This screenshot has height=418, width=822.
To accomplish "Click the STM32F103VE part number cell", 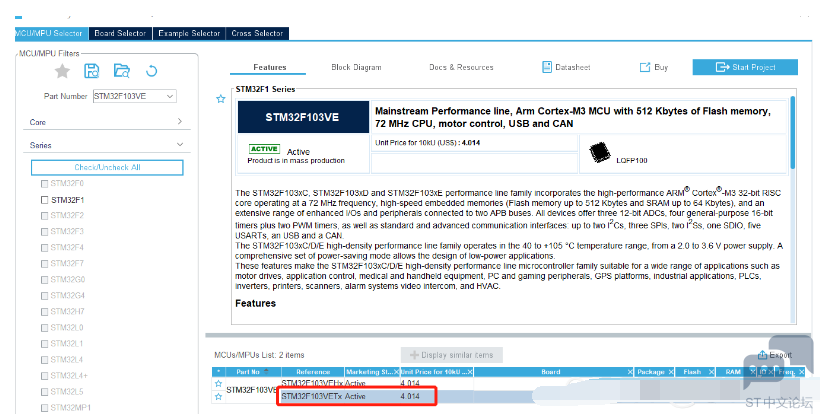I will point(252,390).
